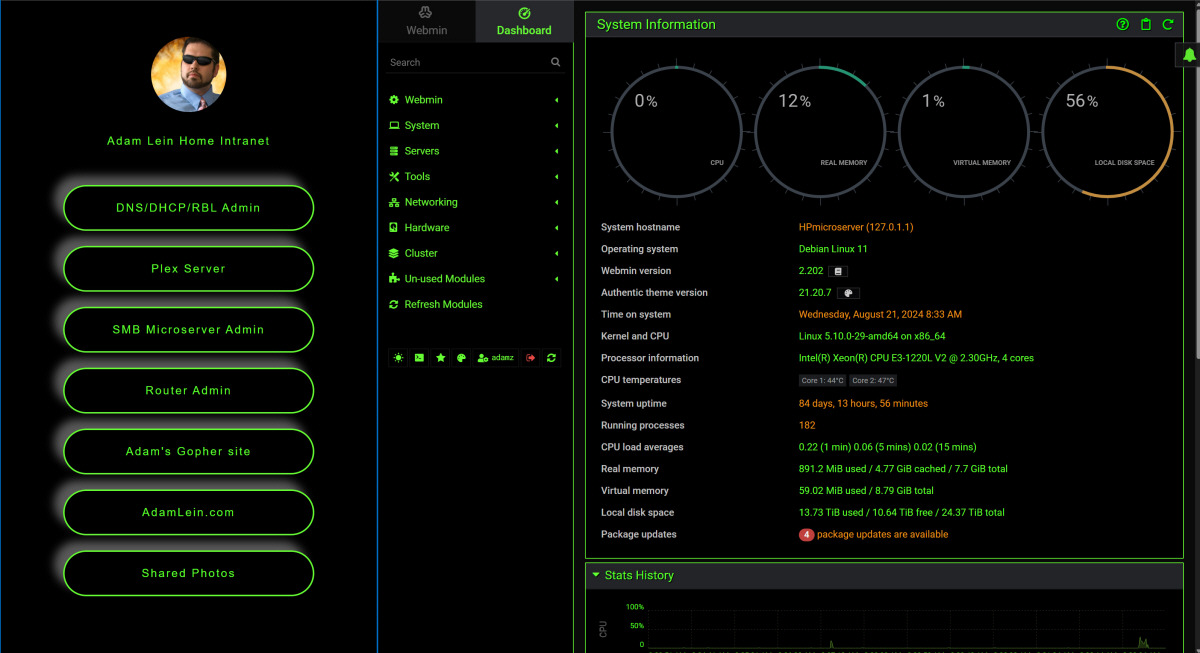Click the Hardware menu icon

pos(394,228)
